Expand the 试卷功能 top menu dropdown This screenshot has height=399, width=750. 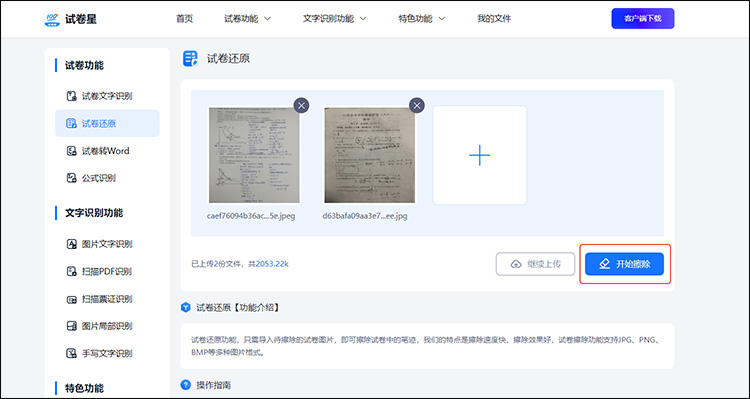click(247, 19)
